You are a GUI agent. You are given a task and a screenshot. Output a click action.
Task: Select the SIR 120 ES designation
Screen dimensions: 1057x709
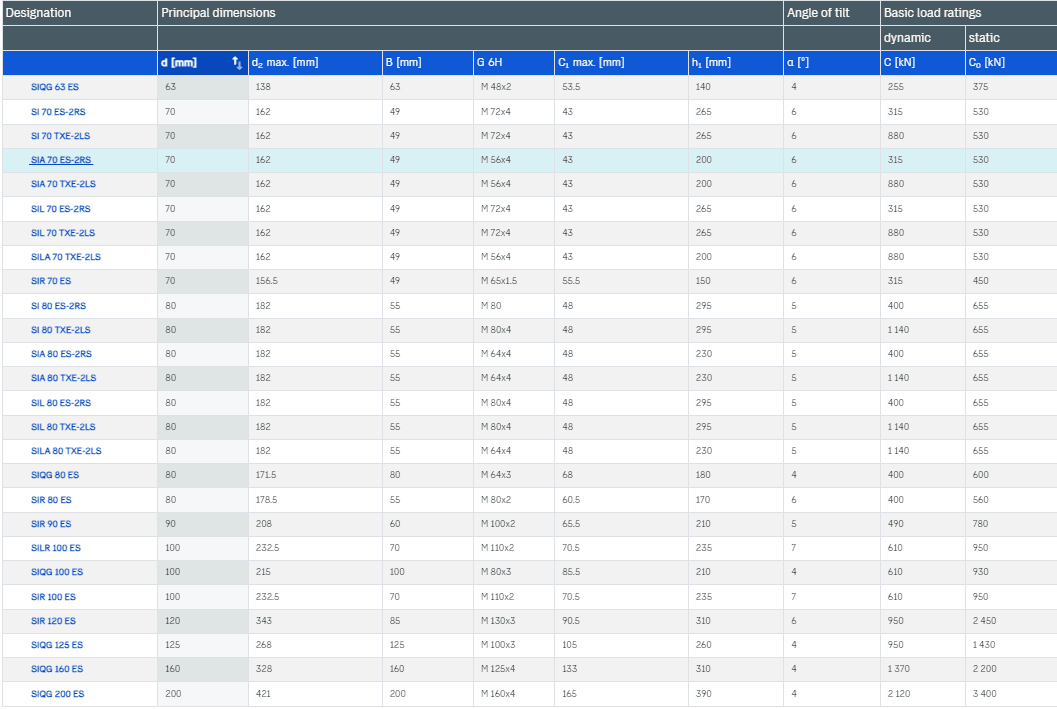tap(53, 621)
